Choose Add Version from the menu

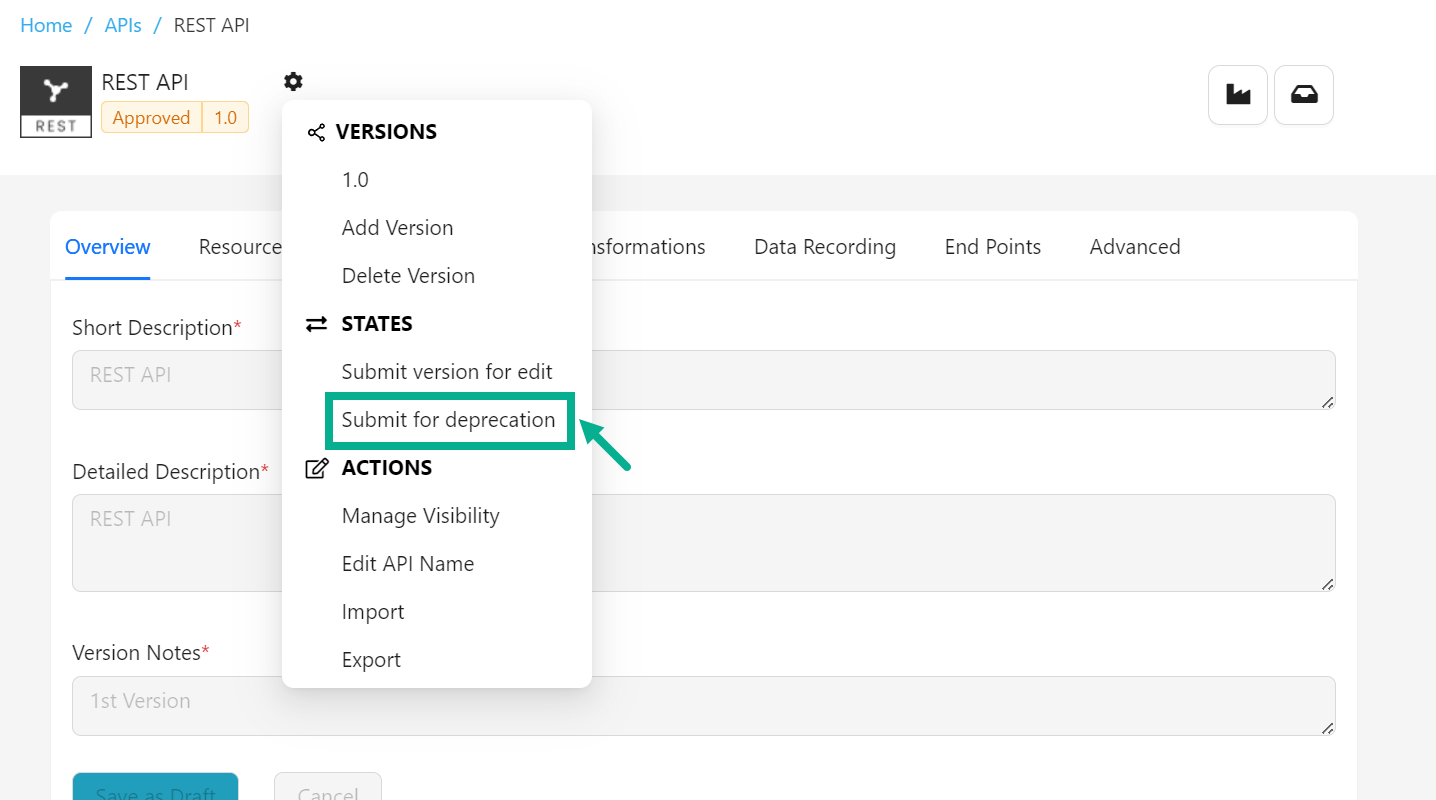pos(397,228)
